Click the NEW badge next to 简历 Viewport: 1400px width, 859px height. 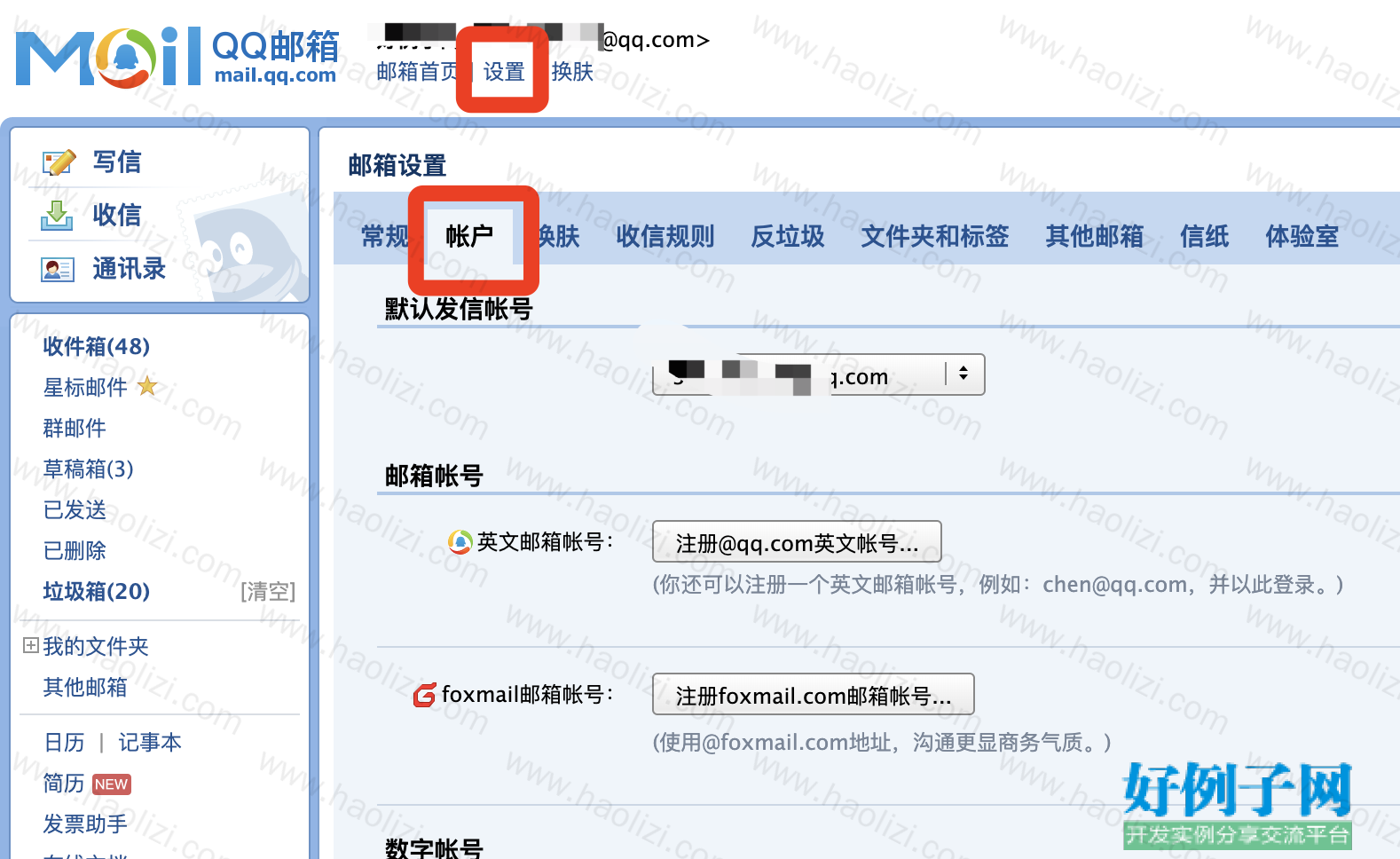coord(111,784)
